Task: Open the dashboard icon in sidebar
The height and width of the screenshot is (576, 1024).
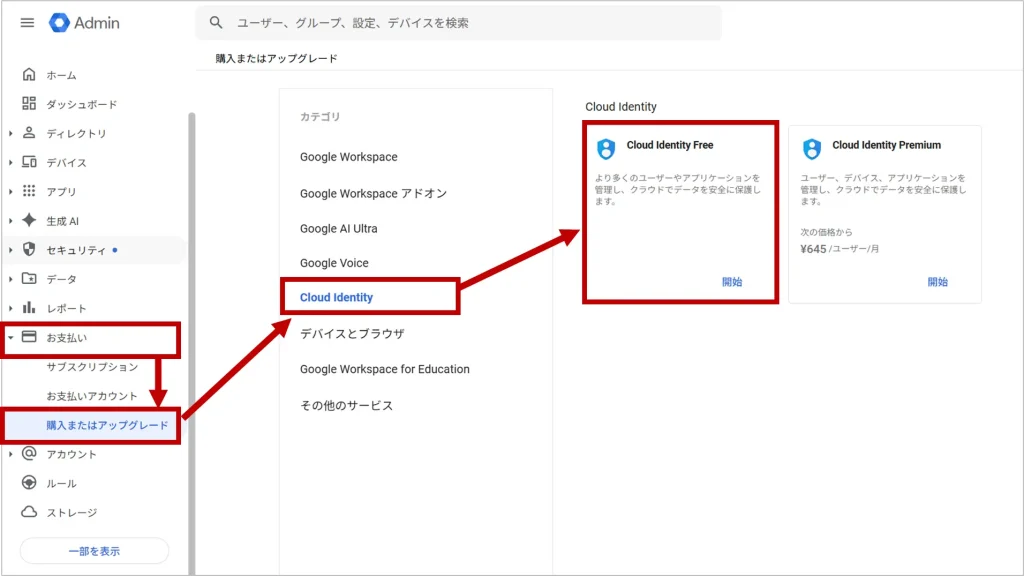Action: pos(29,104)
